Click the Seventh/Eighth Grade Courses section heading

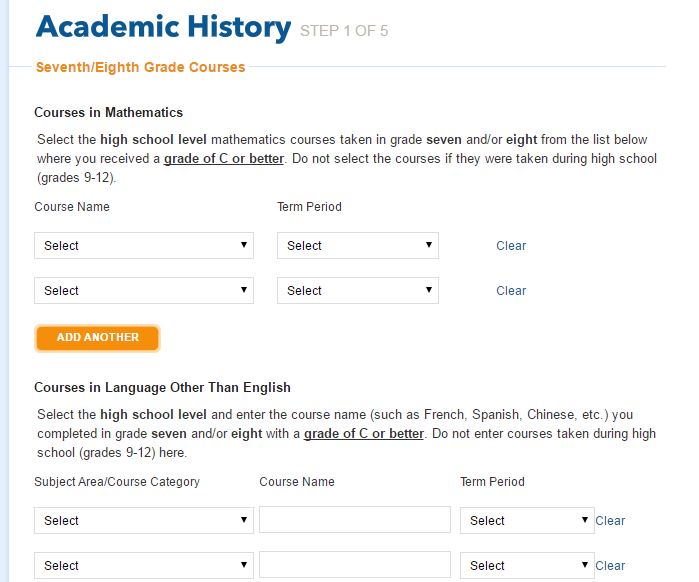pos(140,67)
